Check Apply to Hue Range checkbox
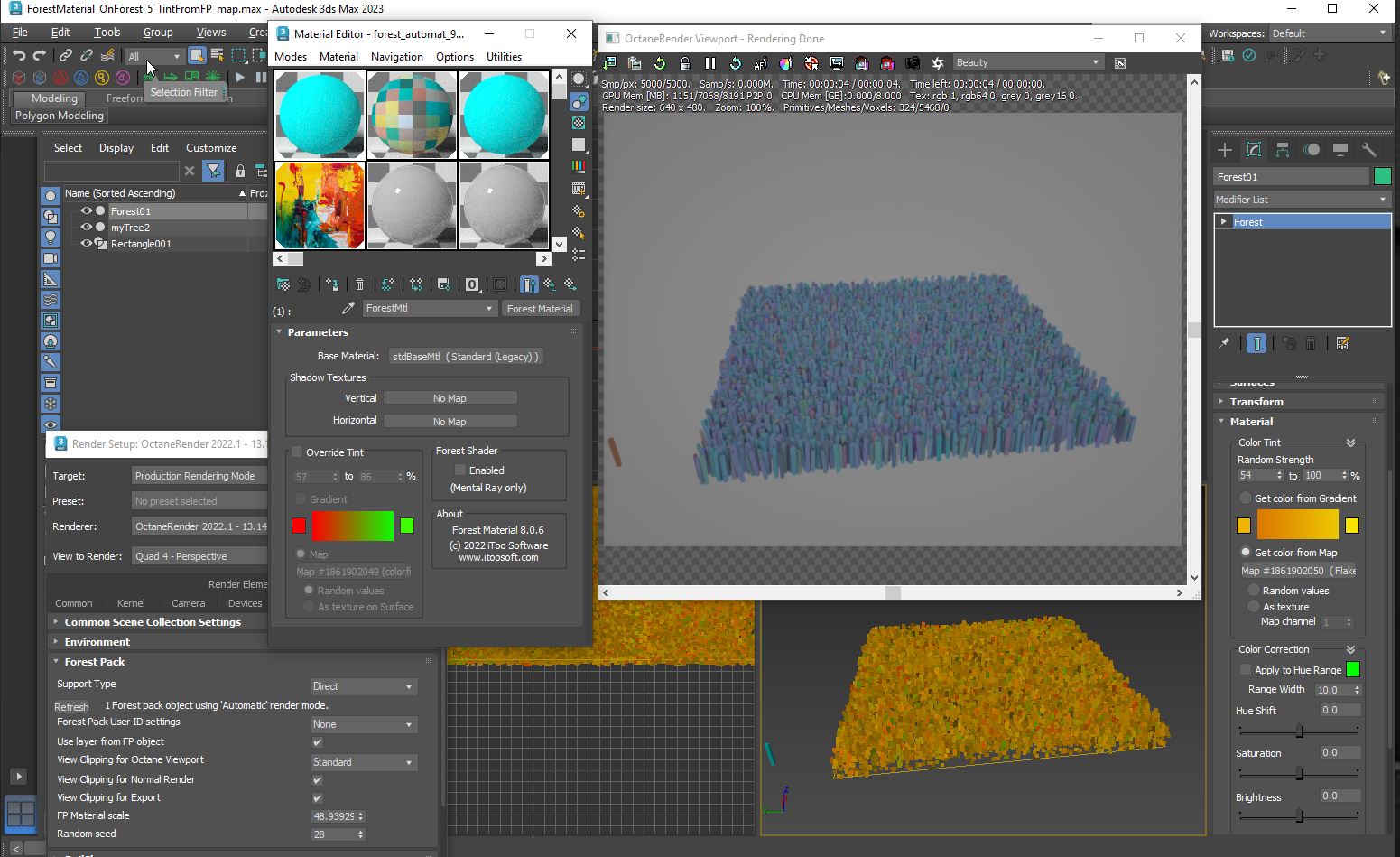 (1246, 670)
